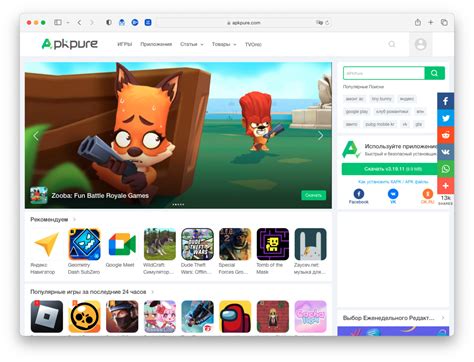474x362 pixels.
Task: Share via the WhatsApp floating icon
Action: coord(446,169)
